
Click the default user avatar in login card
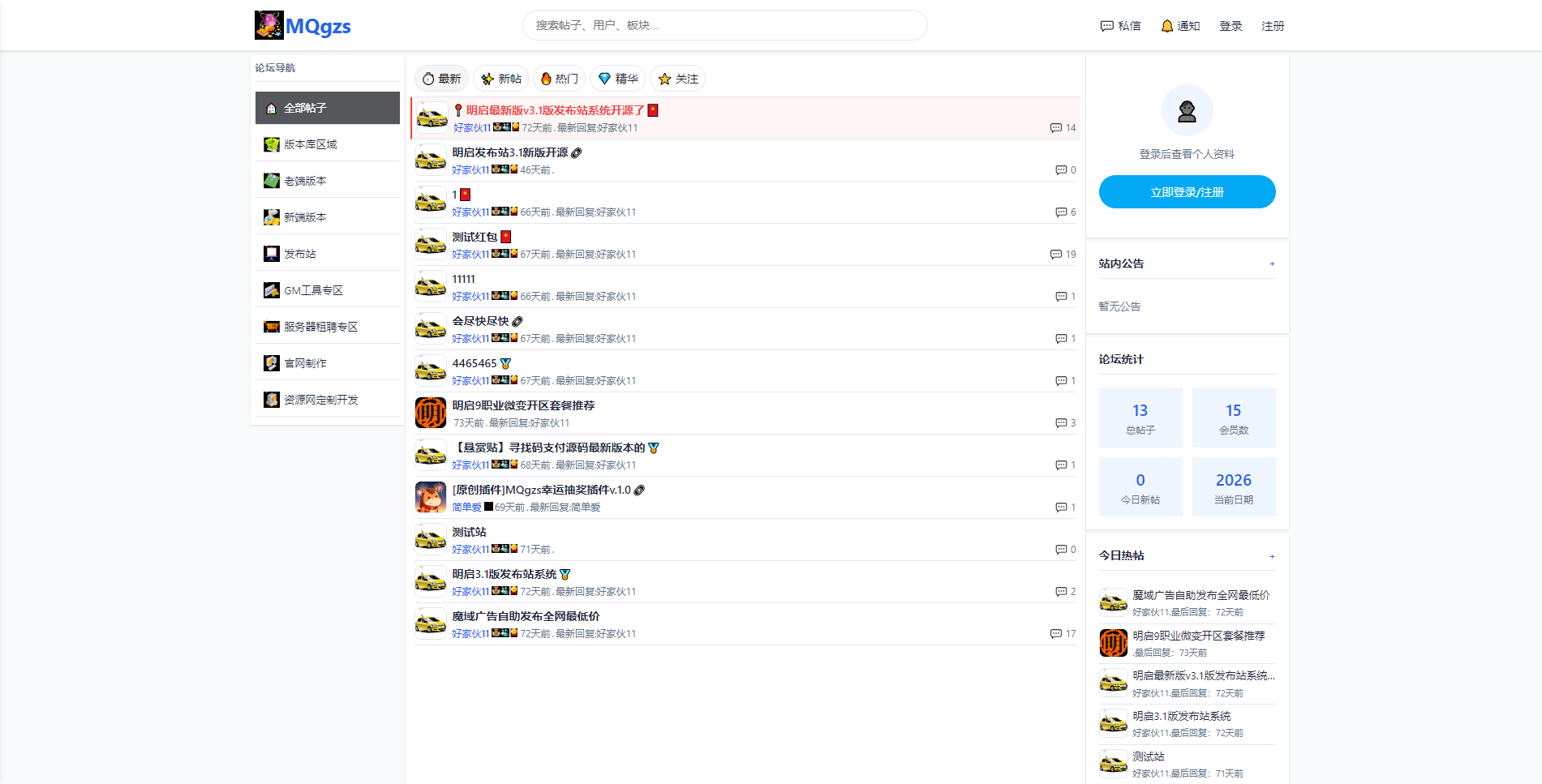(1187, 110)
